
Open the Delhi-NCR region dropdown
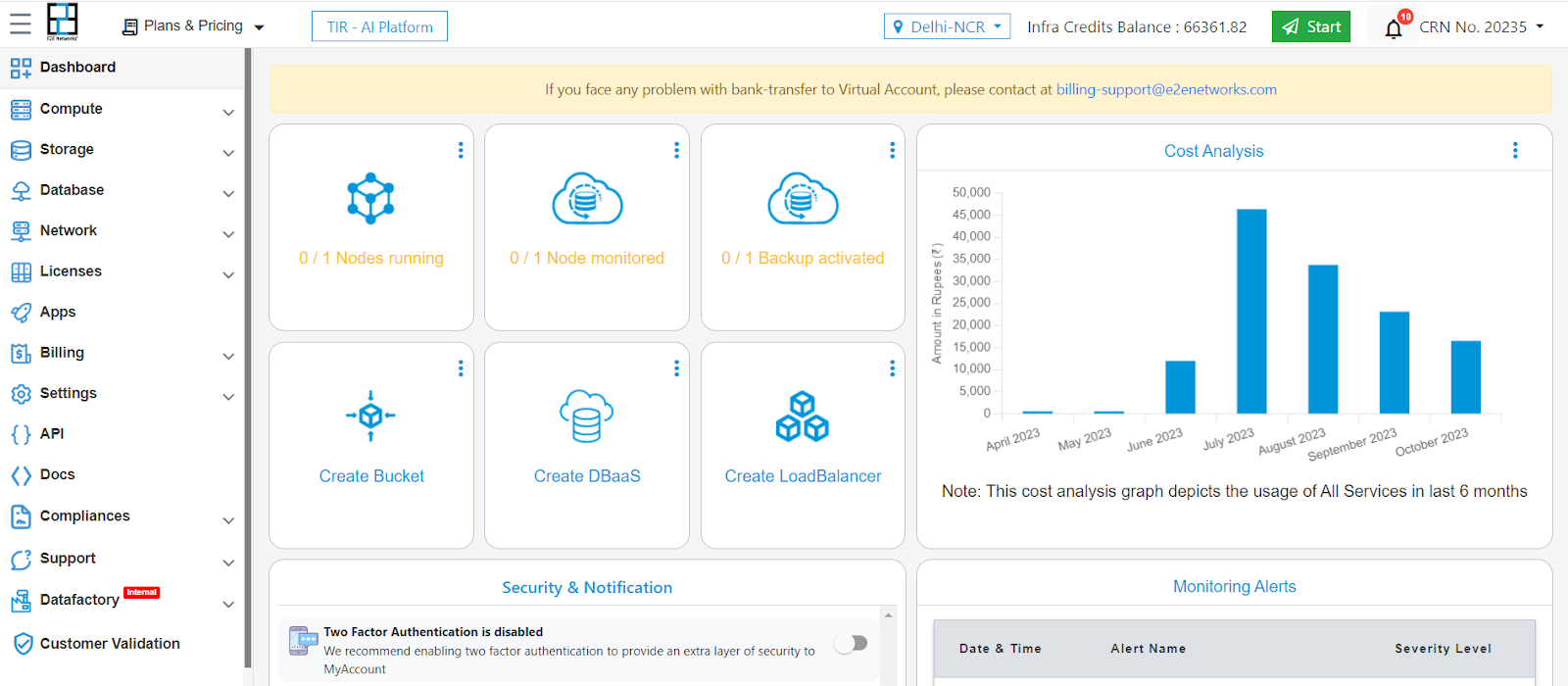click(x=947, y=26)
